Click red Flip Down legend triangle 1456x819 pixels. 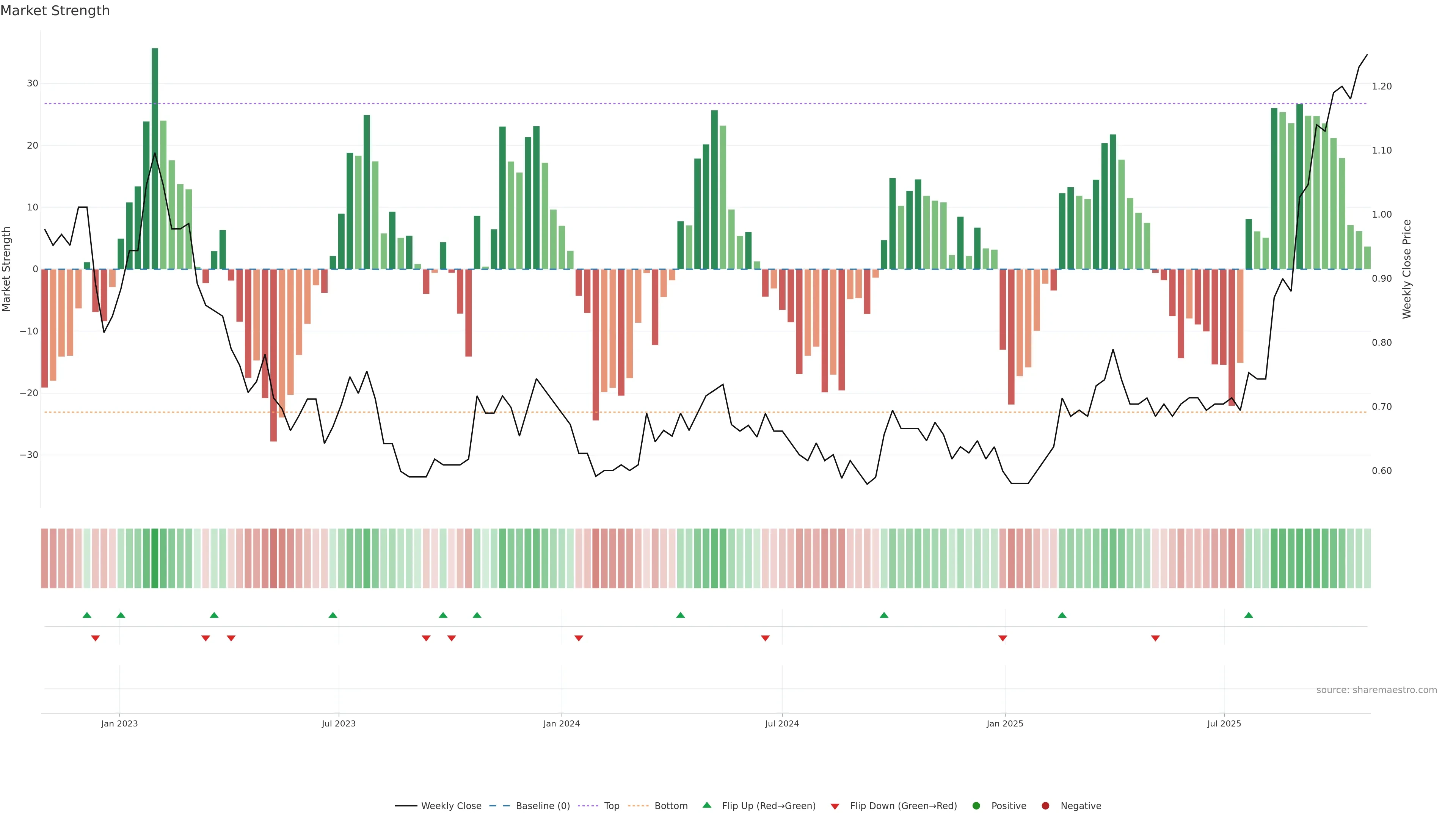click(x=835, y=806)
